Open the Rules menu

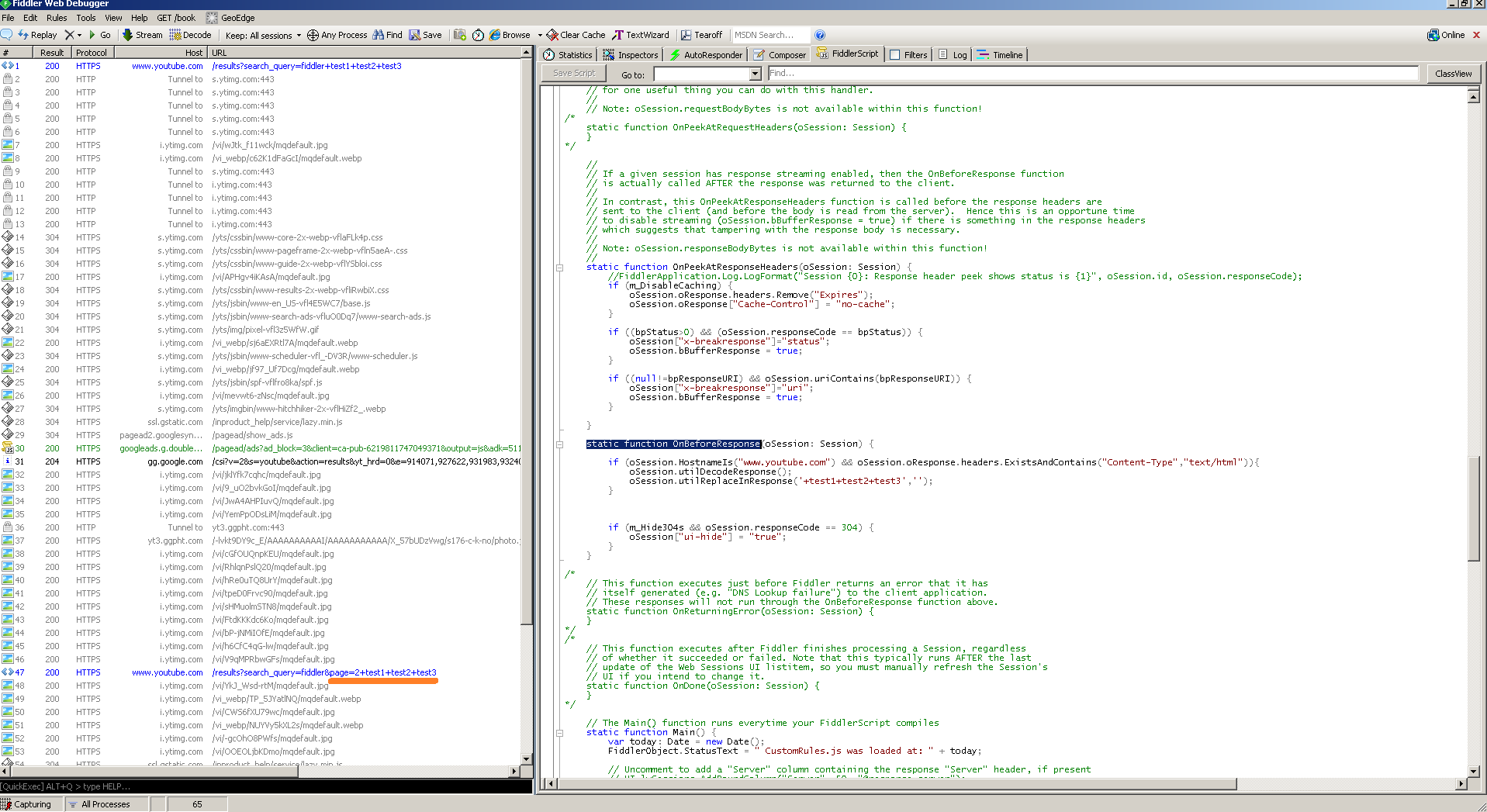57,18
